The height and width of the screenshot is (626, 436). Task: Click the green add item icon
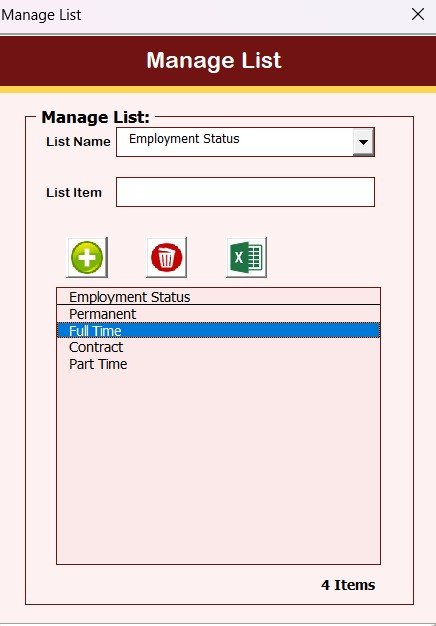click(x=87, y=258)
